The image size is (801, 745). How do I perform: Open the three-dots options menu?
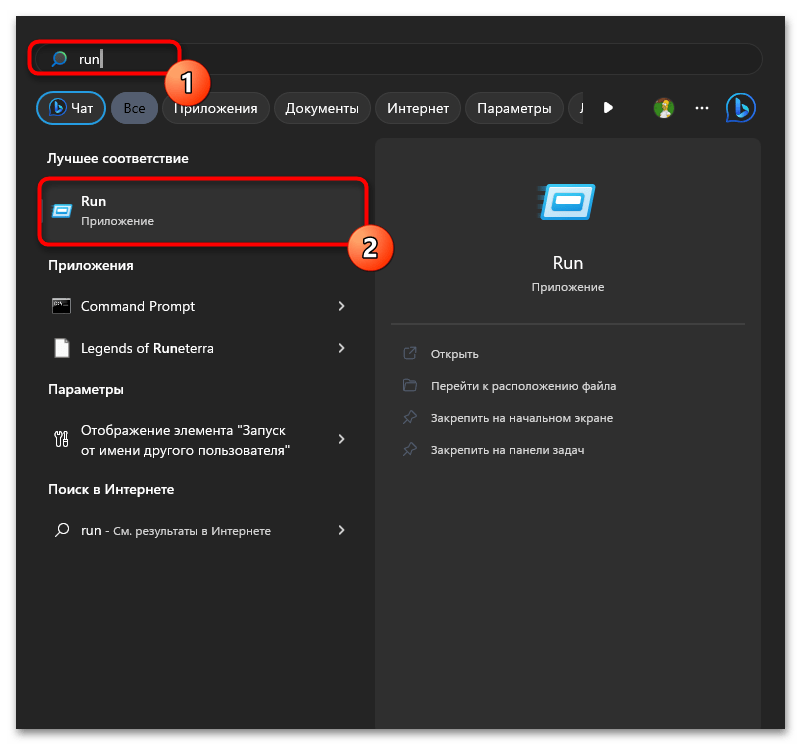(x=702, y=108)
